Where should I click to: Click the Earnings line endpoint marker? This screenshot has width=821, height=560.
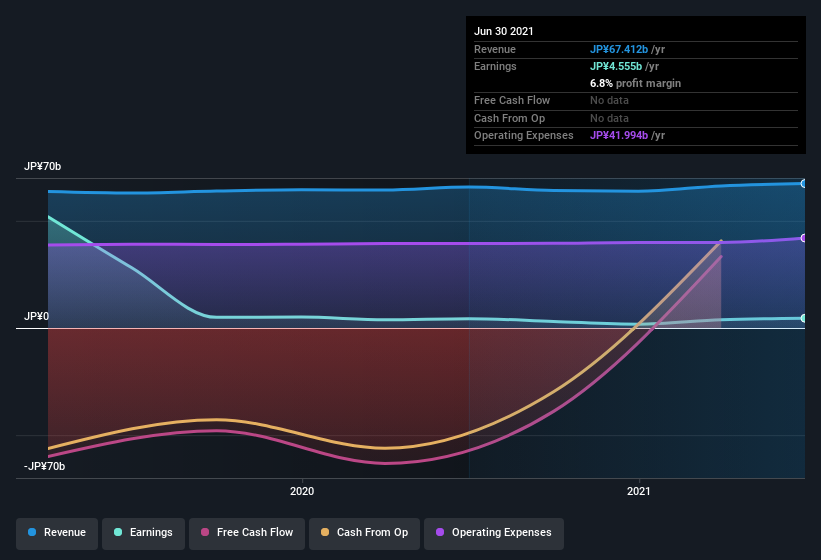click(804, 318)
